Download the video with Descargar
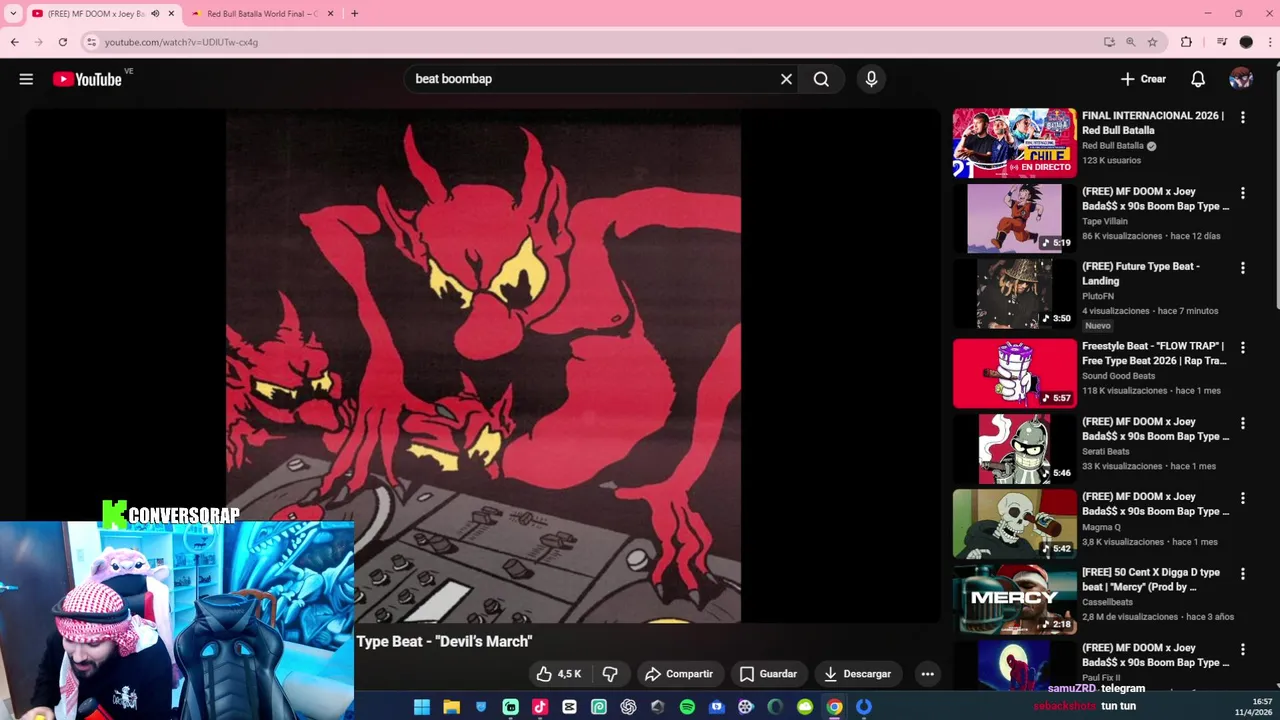This screenshot has width=1280, height=720. click(x=857, y=674)
